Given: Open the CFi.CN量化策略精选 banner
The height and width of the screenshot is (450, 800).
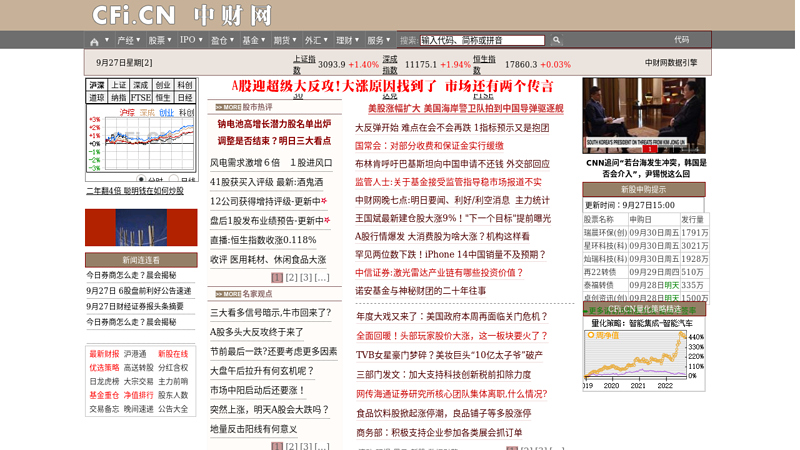Looking at the screenshot, I should (x=644, y=309).
